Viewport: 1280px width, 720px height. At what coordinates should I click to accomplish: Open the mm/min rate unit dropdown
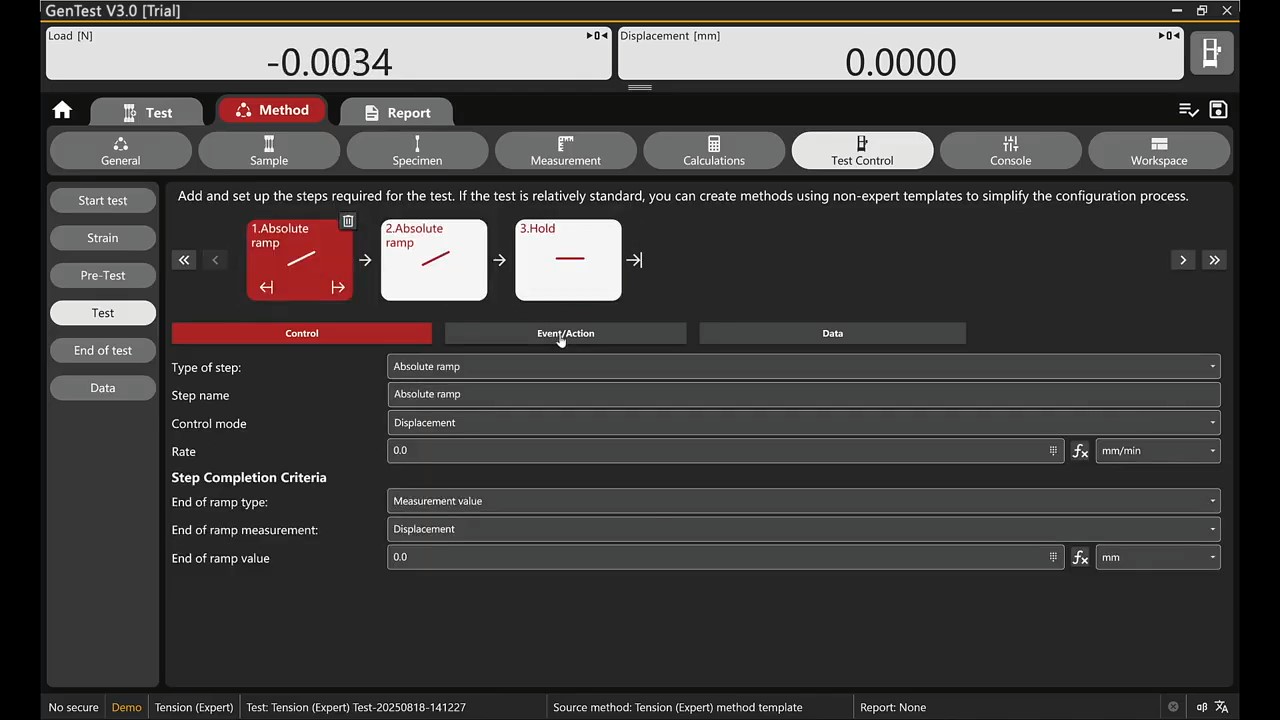1157,451
